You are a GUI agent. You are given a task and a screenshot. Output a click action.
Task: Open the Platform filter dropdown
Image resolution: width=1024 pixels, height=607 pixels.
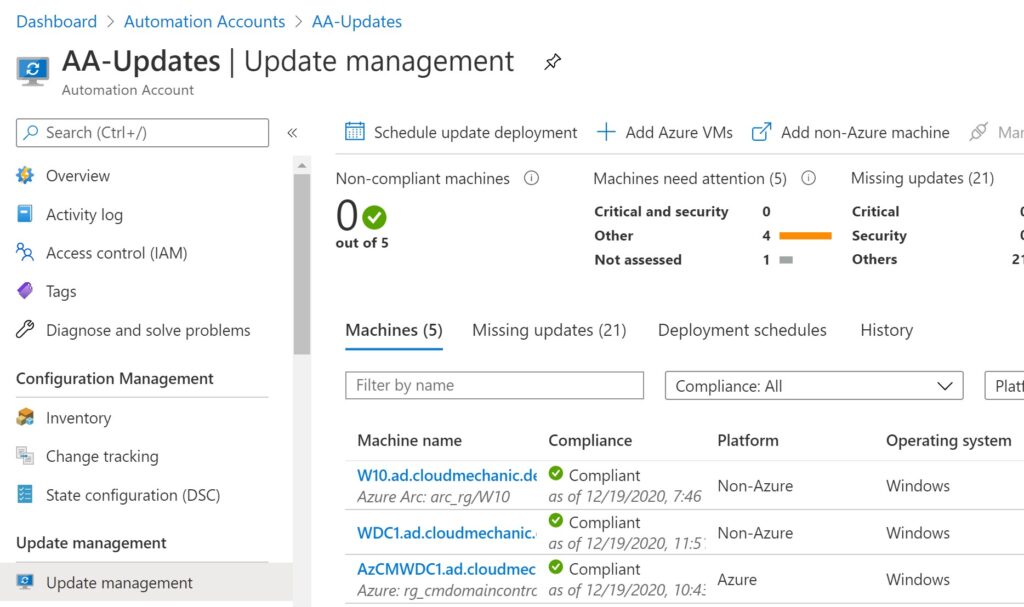1004,386
